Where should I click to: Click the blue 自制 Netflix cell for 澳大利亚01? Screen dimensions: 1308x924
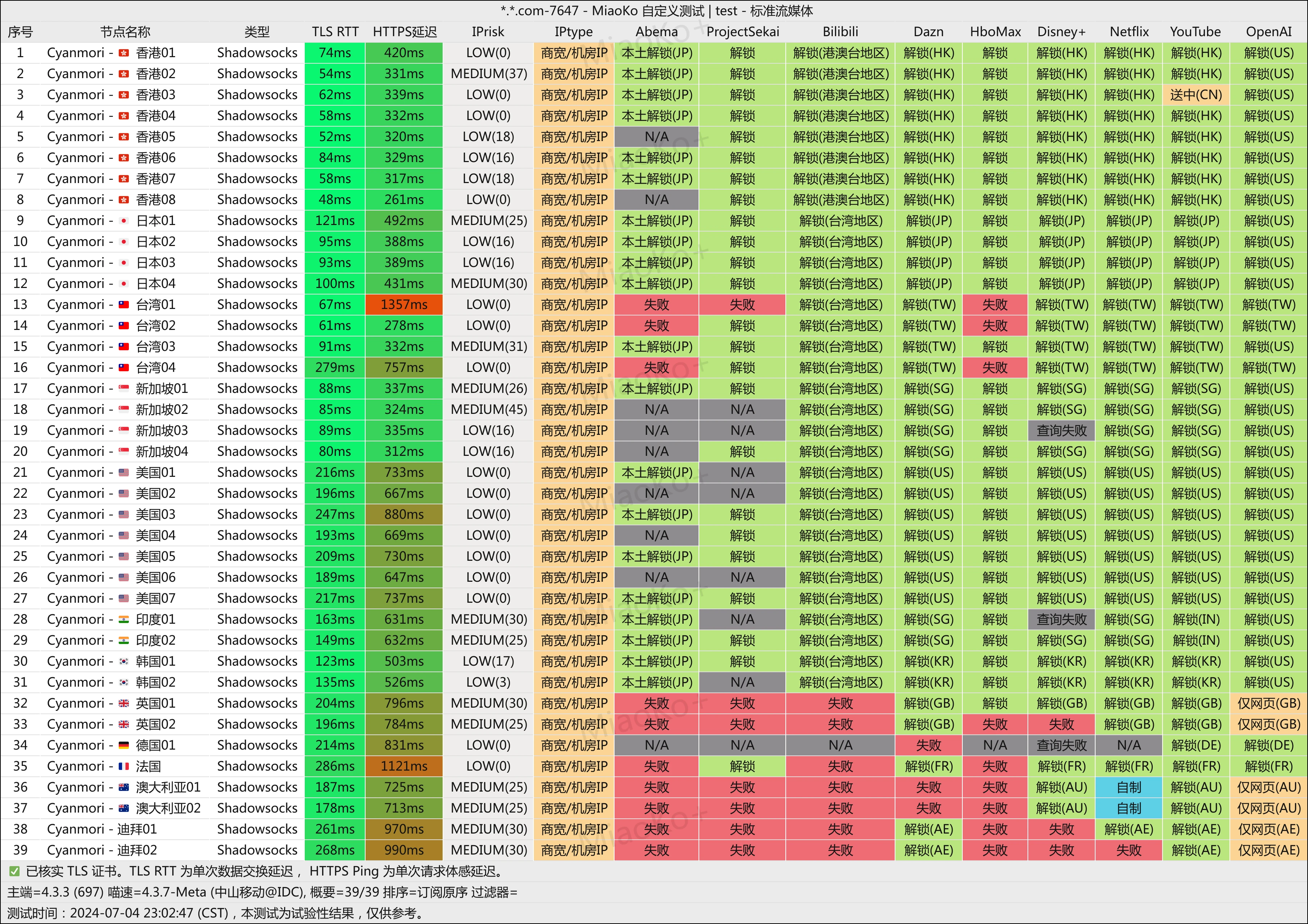[x=1128, y=787]
